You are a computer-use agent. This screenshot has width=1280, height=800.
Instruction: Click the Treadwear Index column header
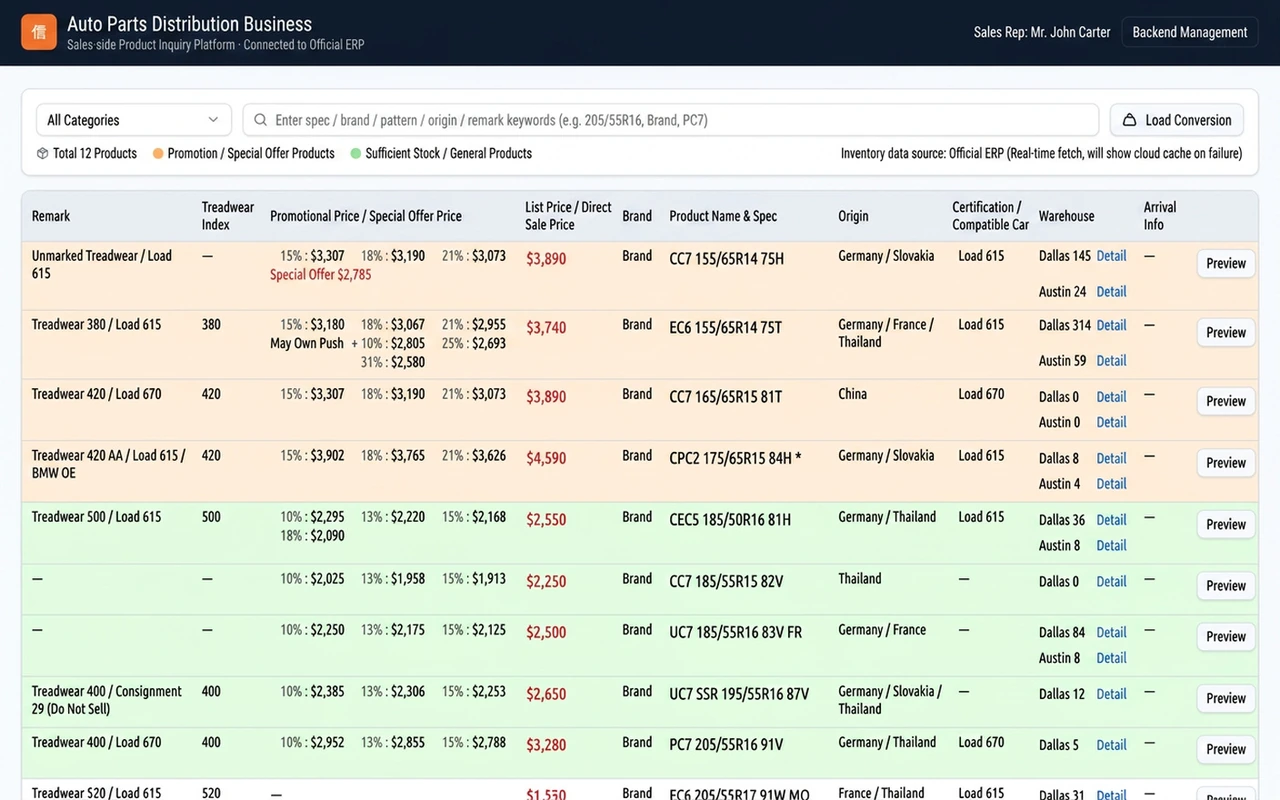(228, 216)
